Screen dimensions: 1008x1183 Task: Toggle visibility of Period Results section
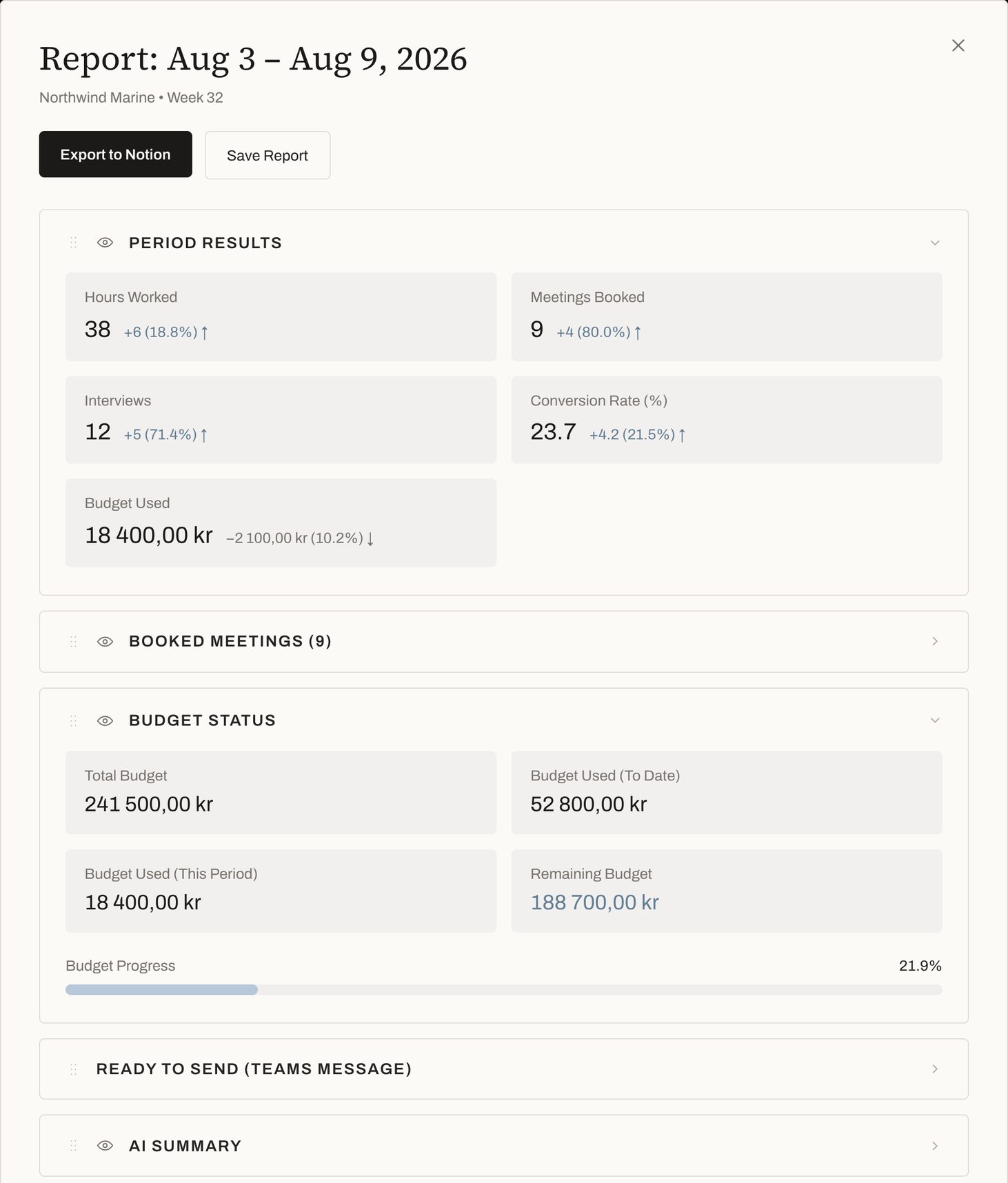105,243
